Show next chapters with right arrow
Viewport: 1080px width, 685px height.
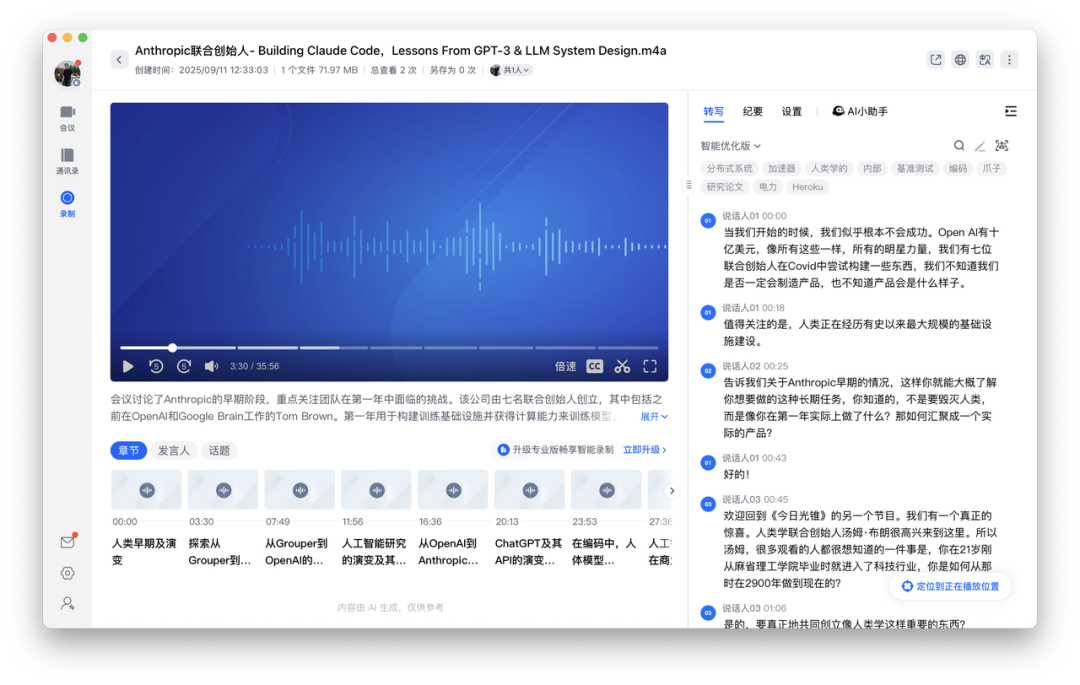tap(672, 490)
